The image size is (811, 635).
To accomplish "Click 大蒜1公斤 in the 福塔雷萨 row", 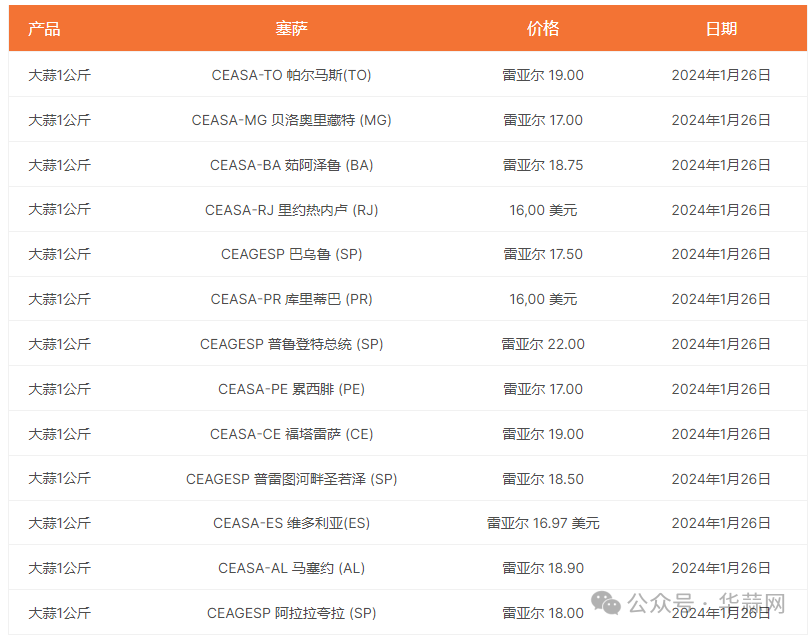I will (59, 434).
